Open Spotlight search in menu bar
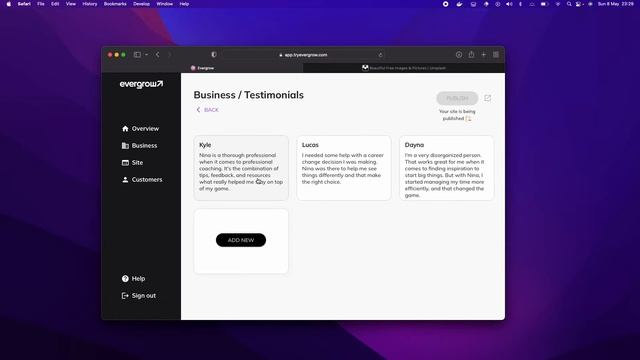This screenshot has width=640, height=360. 569,4
